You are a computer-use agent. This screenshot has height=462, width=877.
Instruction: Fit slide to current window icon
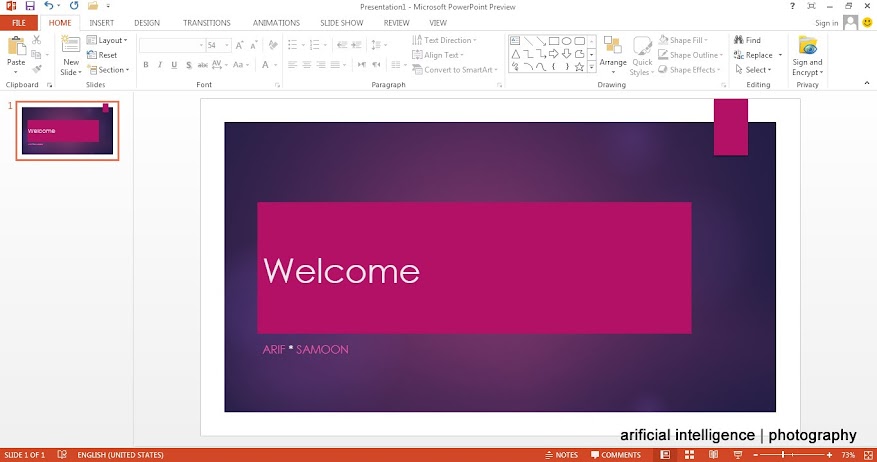(868, 455)
